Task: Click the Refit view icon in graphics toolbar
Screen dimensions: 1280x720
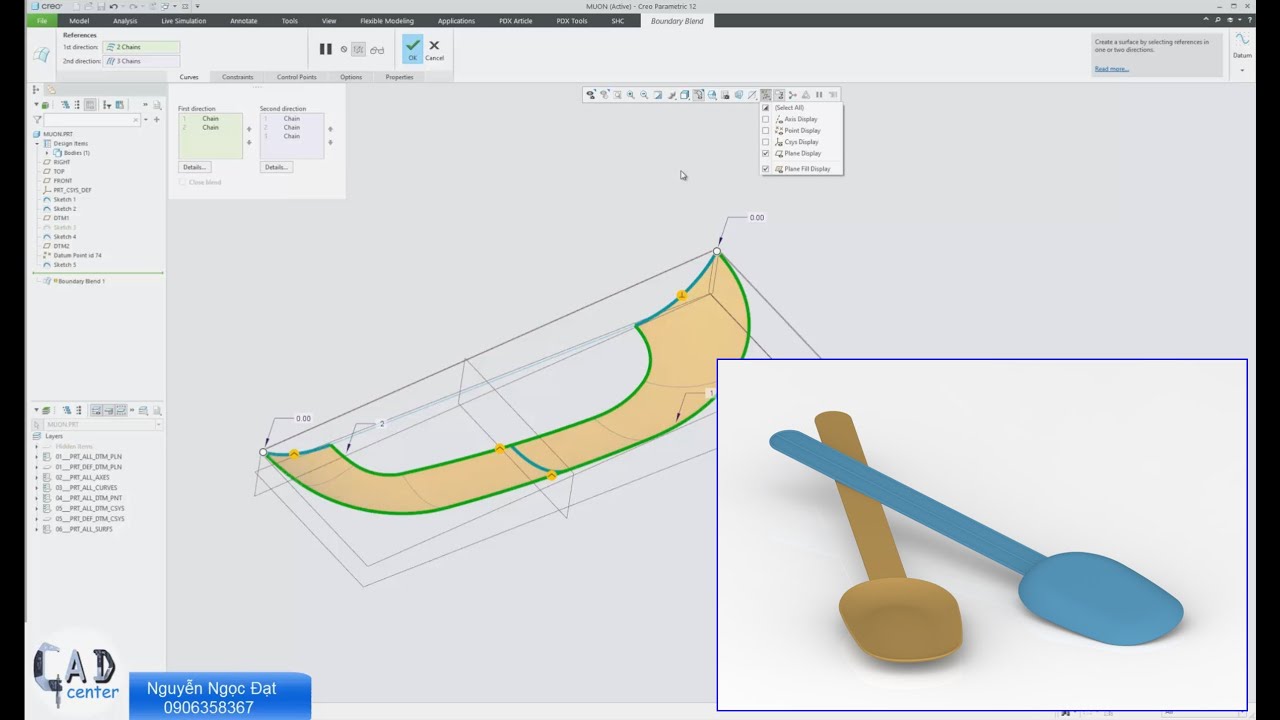Action: pos(617,95)
